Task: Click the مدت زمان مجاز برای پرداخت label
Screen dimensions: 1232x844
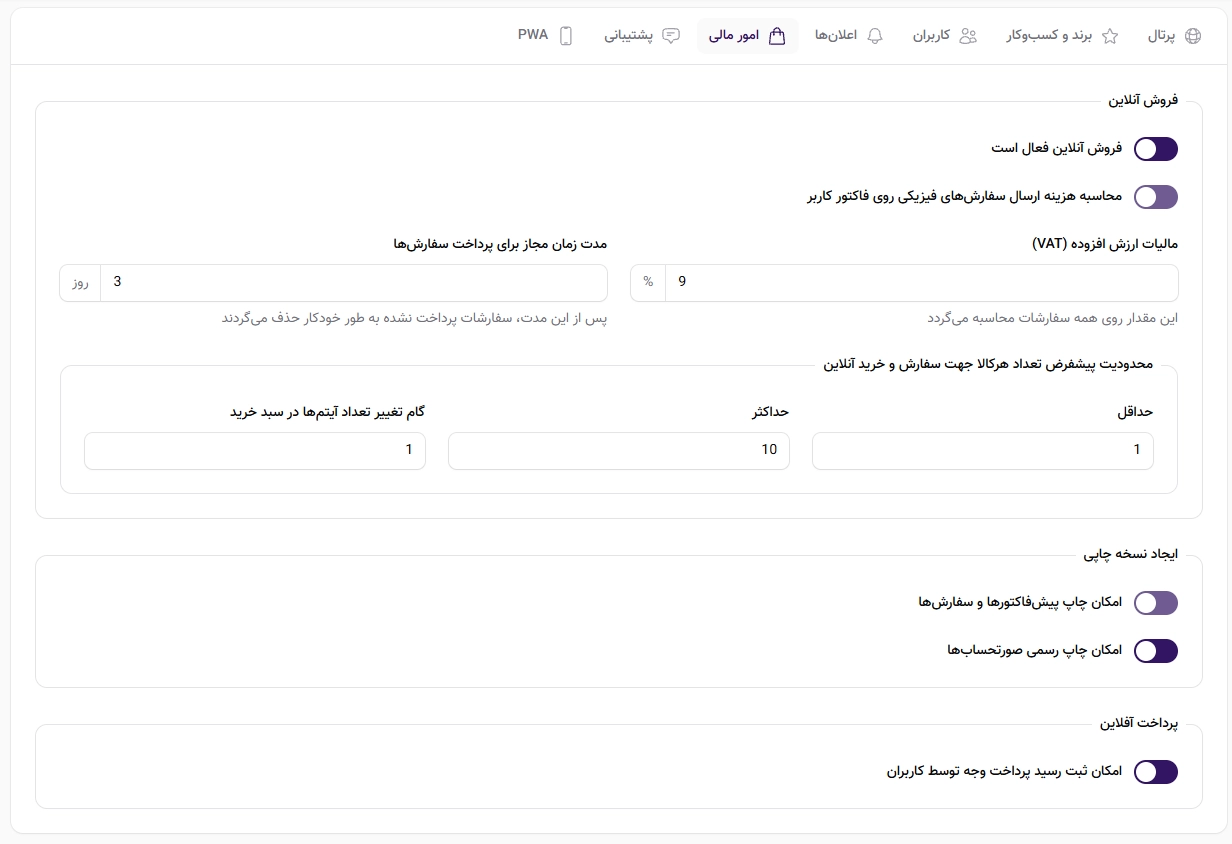Action: 500,244
